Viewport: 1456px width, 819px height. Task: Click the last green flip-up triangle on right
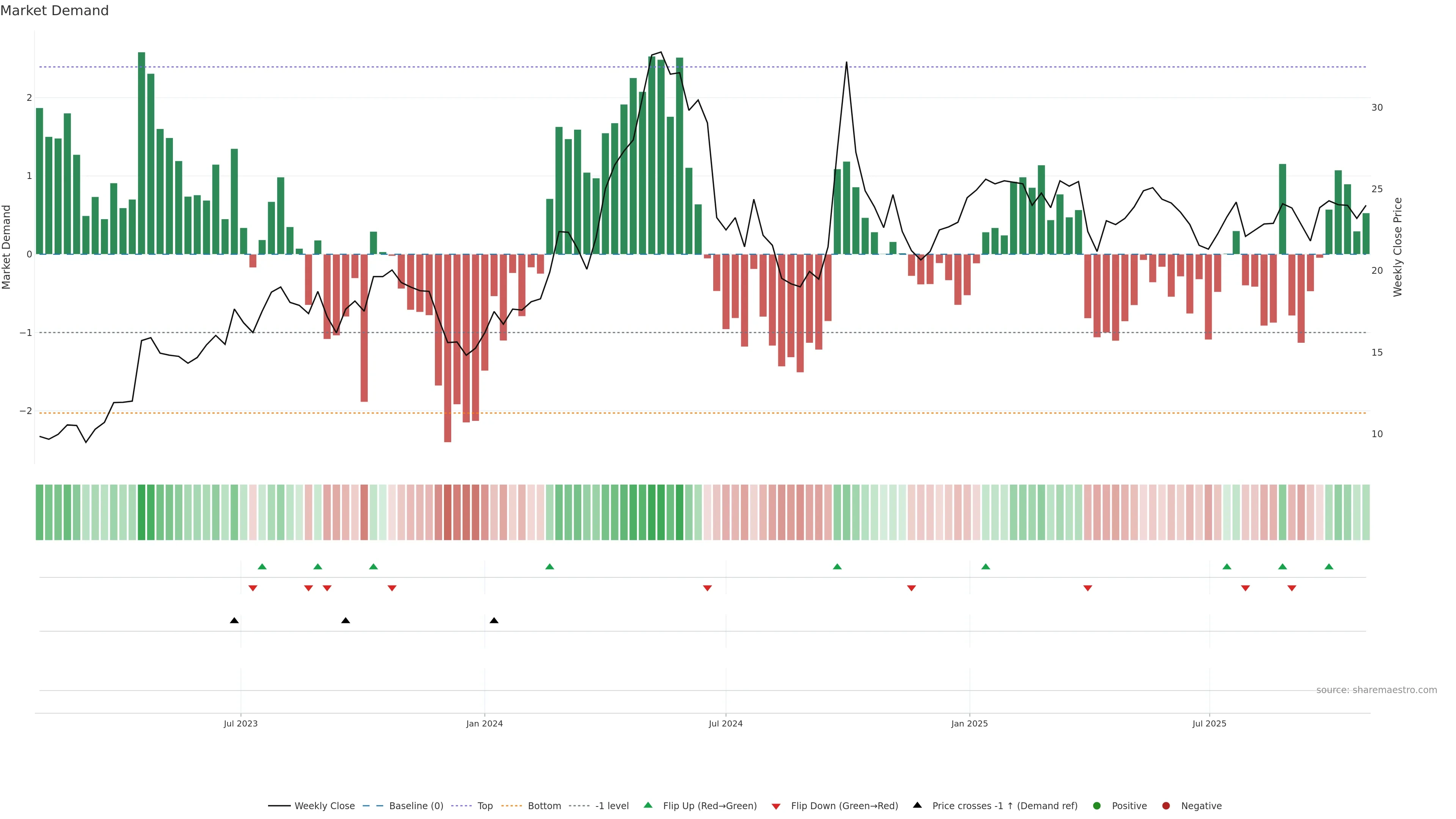click(x=1329, y=566)
